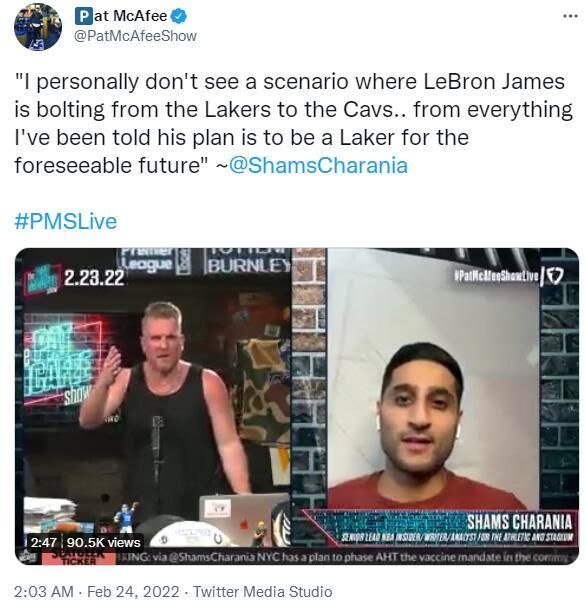Screen dimensions: 586x611
Task: Open the tweet's three-dot more menu
Action: click(570, 16)
